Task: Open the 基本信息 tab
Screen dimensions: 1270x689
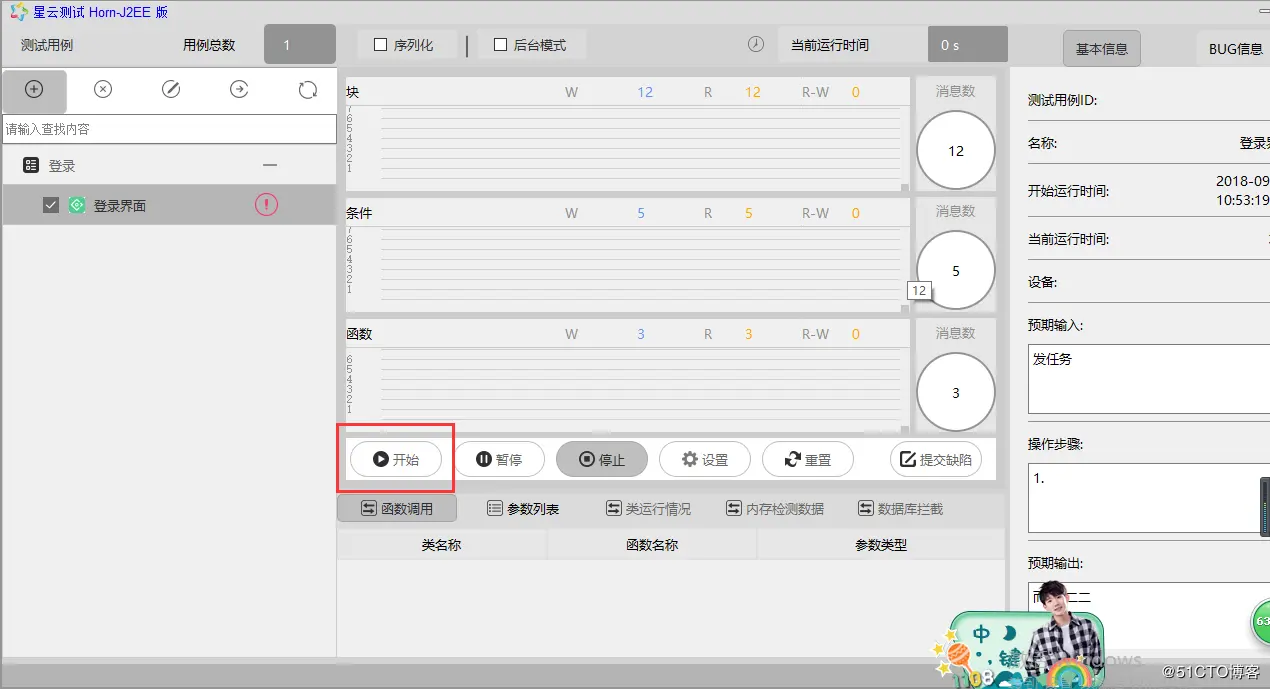Action: (x=1101, y=48)
